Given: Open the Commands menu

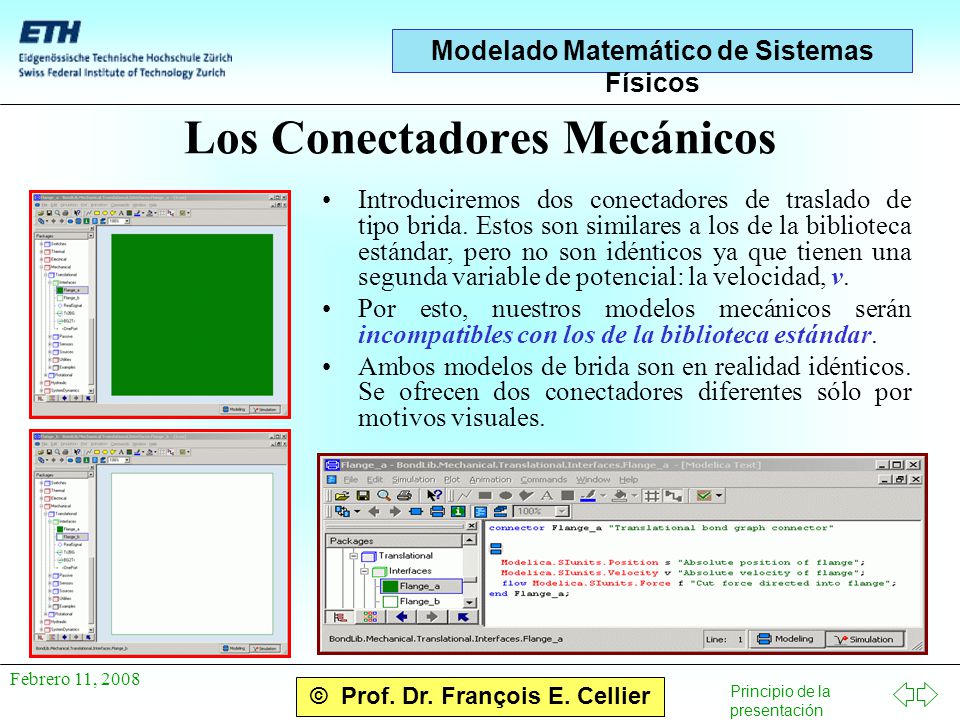Looking at the screenshot, I should click(544, 480).
